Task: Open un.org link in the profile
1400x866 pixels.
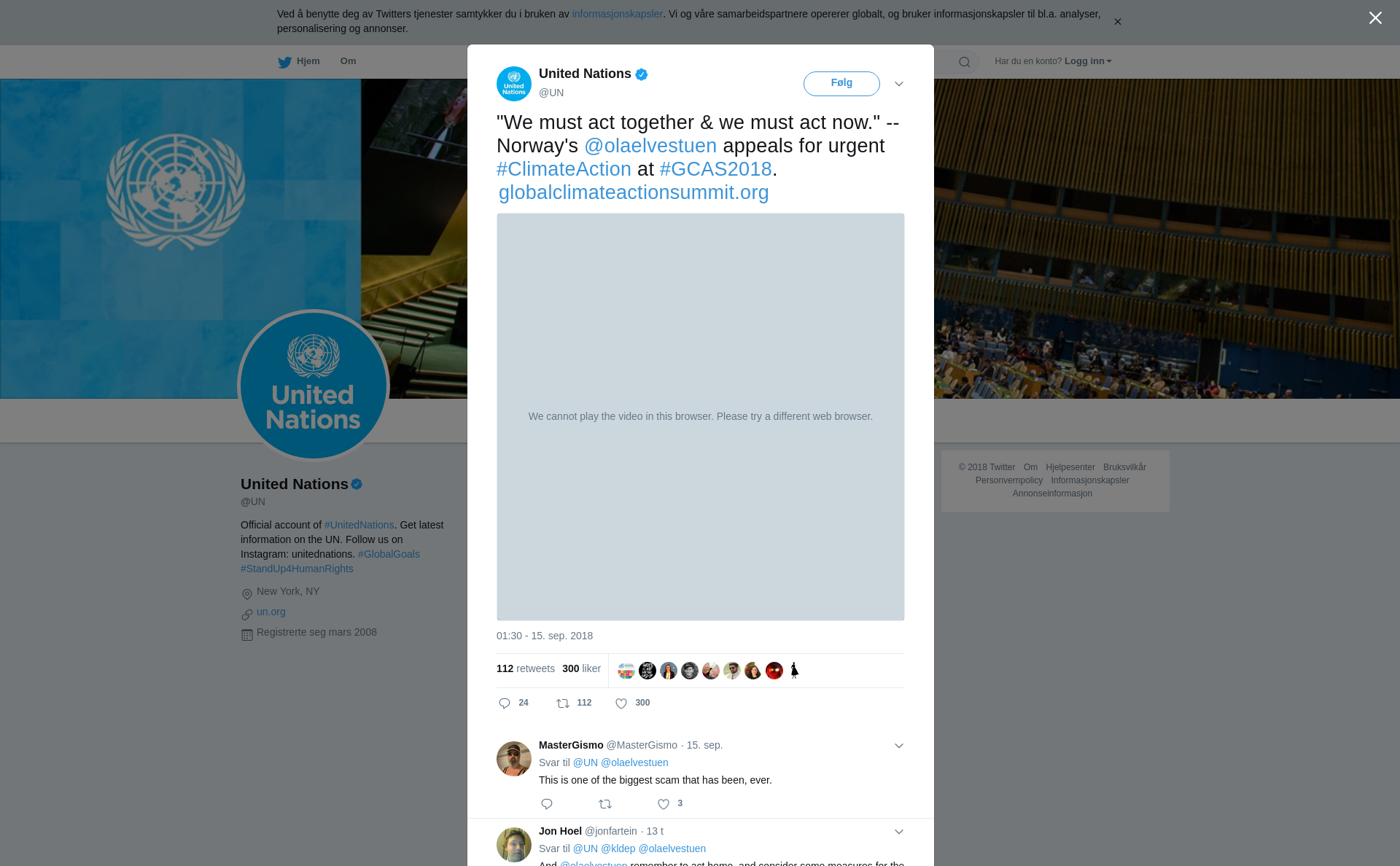Action: click(x=271, y=612)
